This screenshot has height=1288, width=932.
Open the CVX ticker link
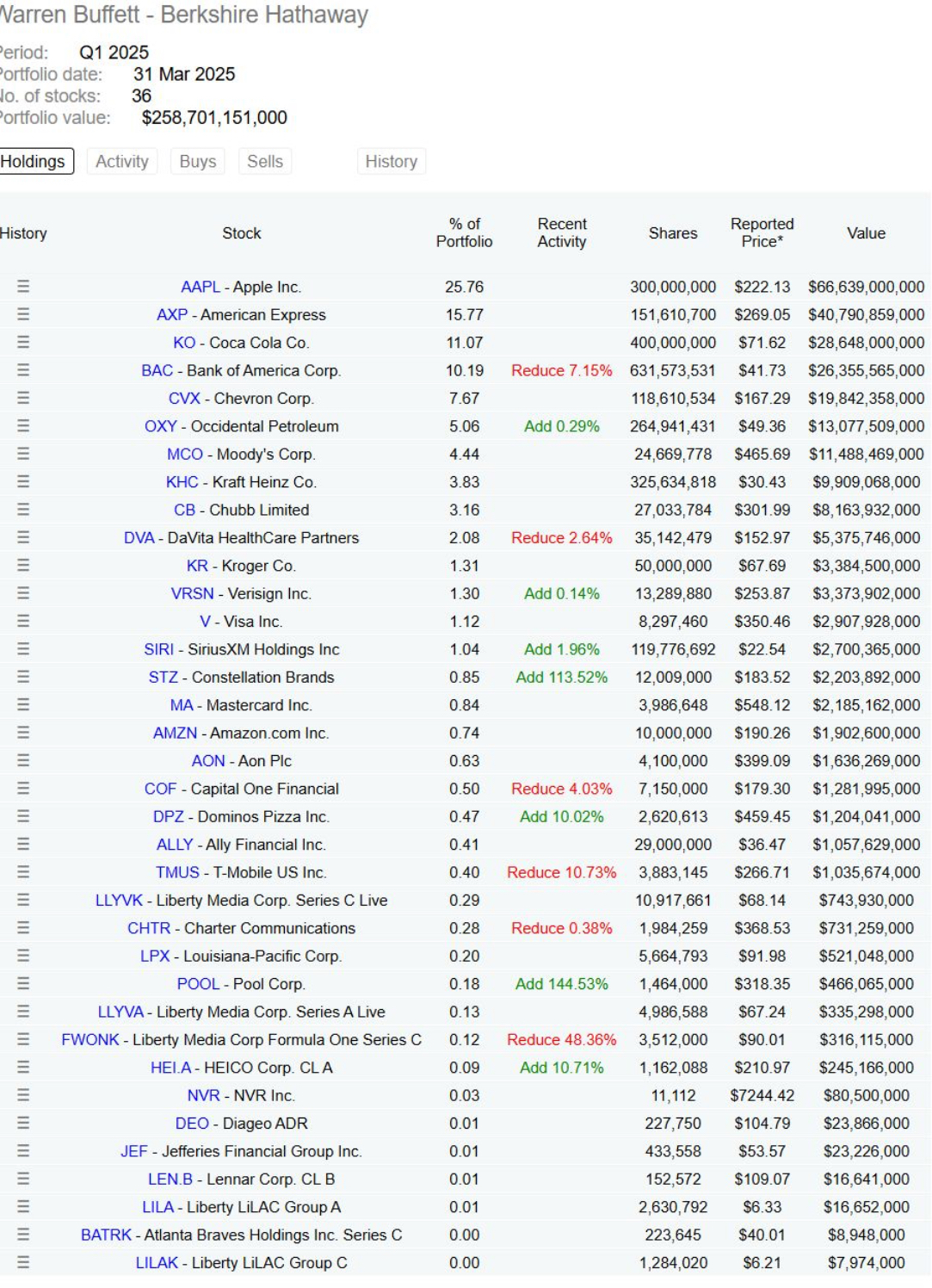pyautogui.click(x=184, y=398)
